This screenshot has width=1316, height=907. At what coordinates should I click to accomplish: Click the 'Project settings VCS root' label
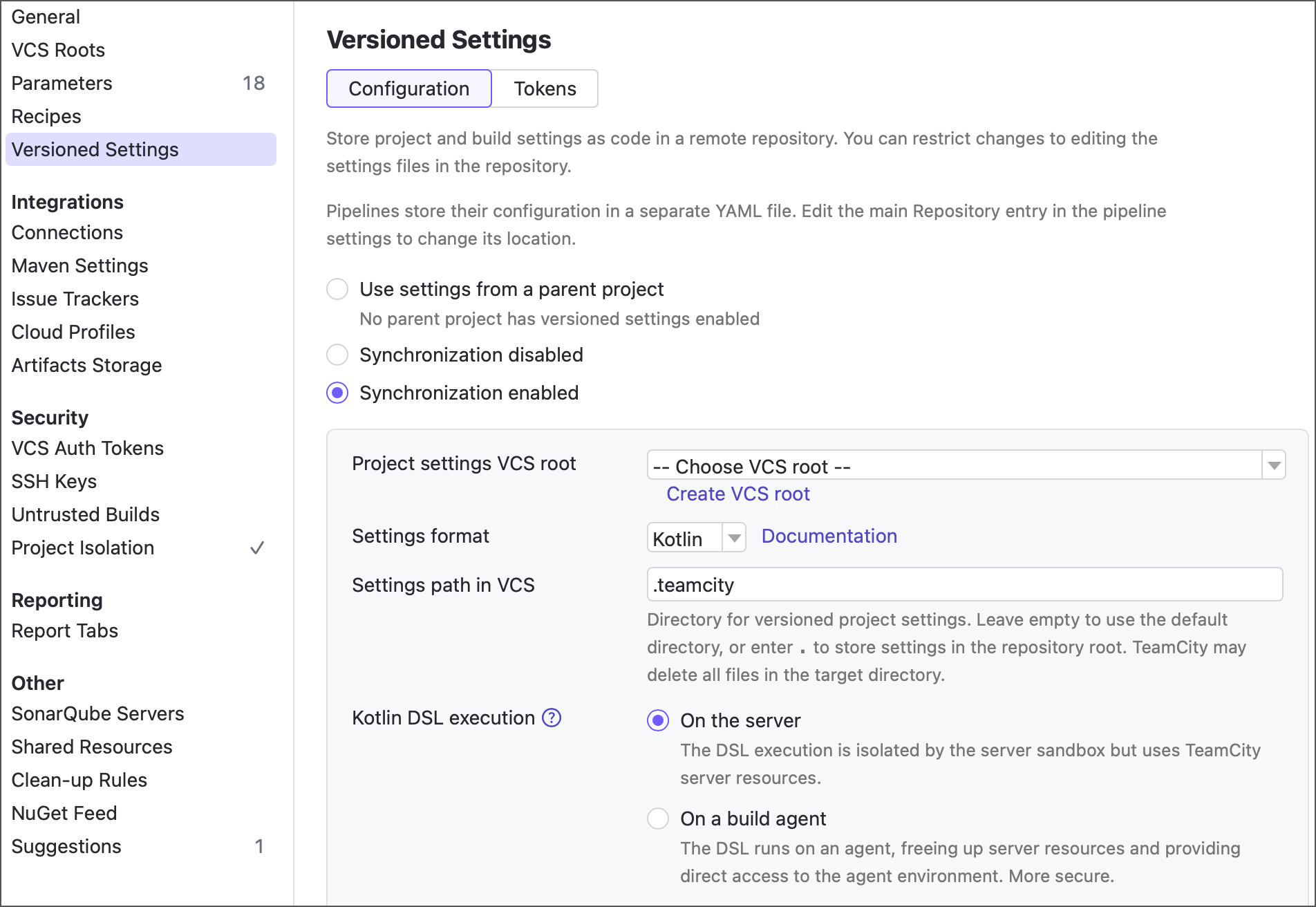tap(464, 463)
